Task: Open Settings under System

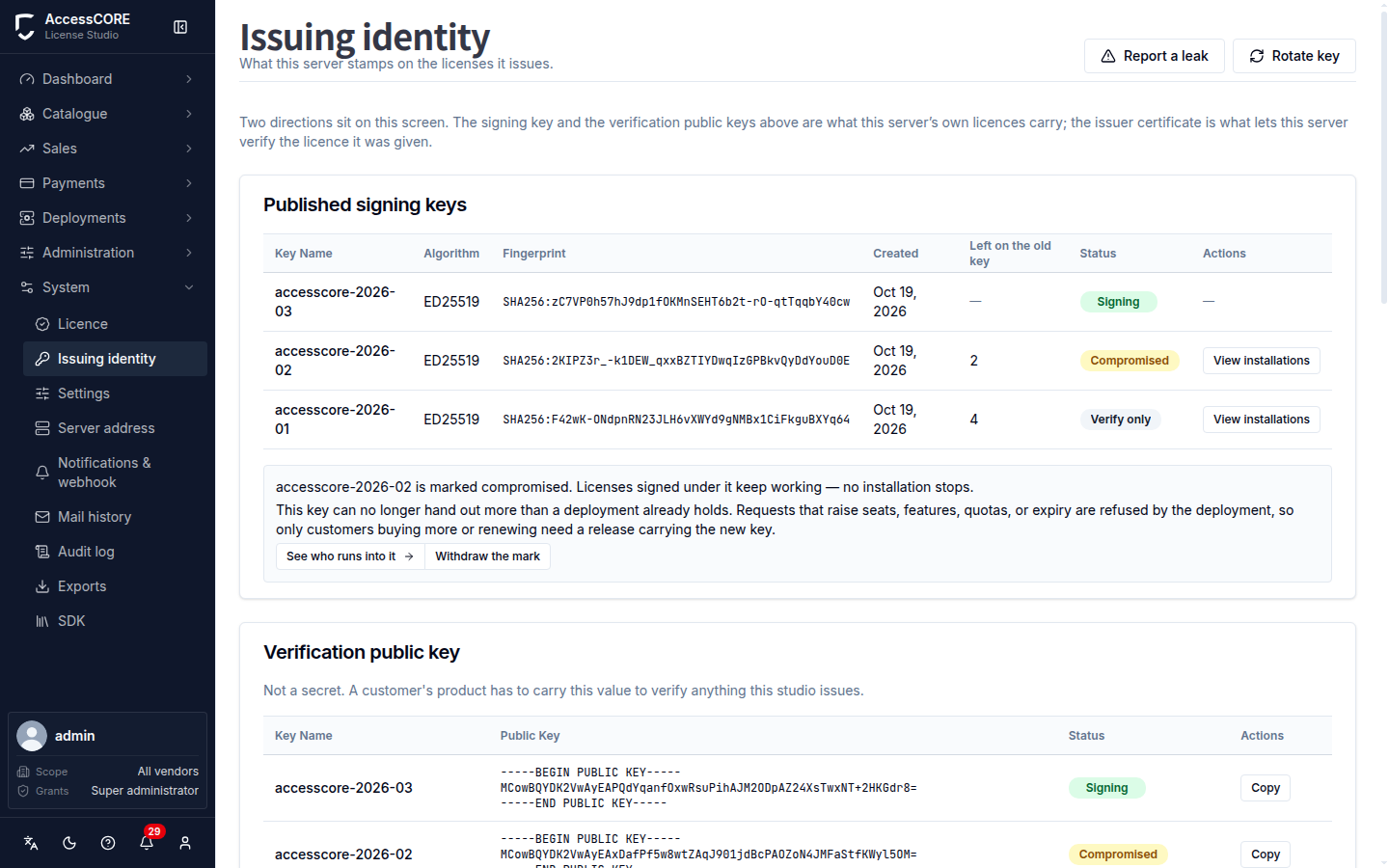Action: coord(115,393)
